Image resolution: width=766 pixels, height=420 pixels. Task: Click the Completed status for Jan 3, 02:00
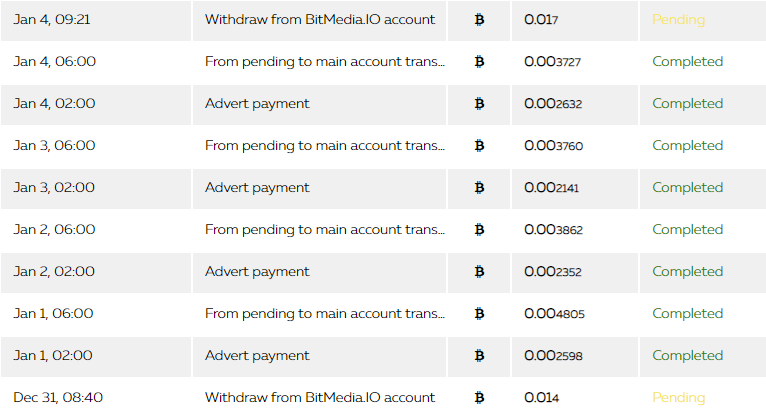(687, 188)
